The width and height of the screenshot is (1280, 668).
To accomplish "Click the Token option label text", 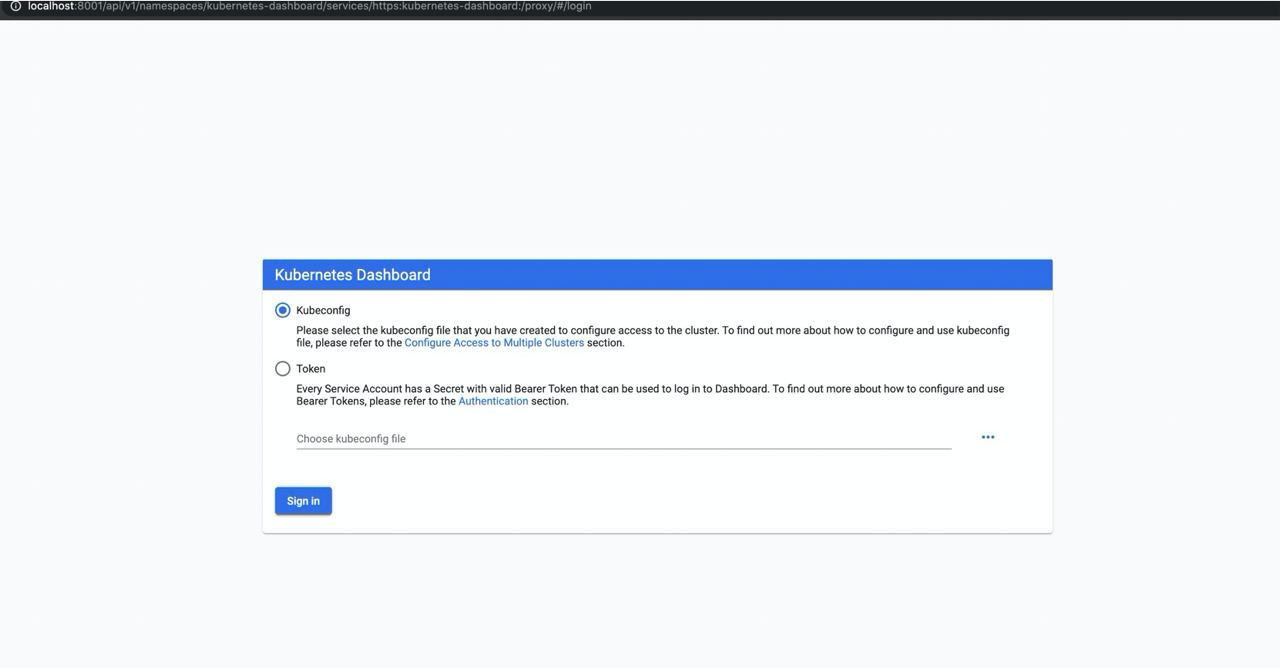I will click(x=311, y=369).
